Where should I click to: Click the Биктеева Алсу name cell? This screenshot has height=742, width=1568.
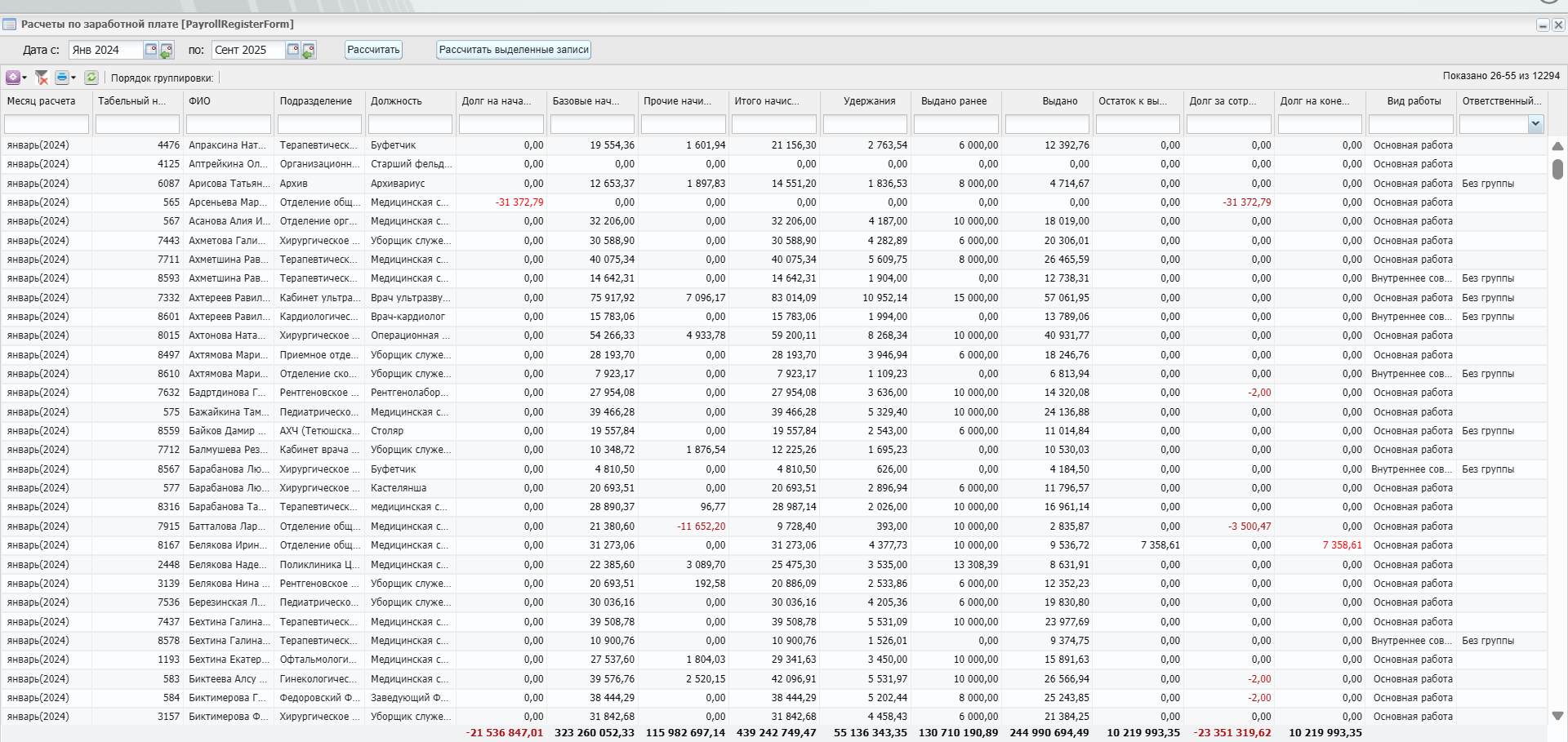[x=229, y=679]
